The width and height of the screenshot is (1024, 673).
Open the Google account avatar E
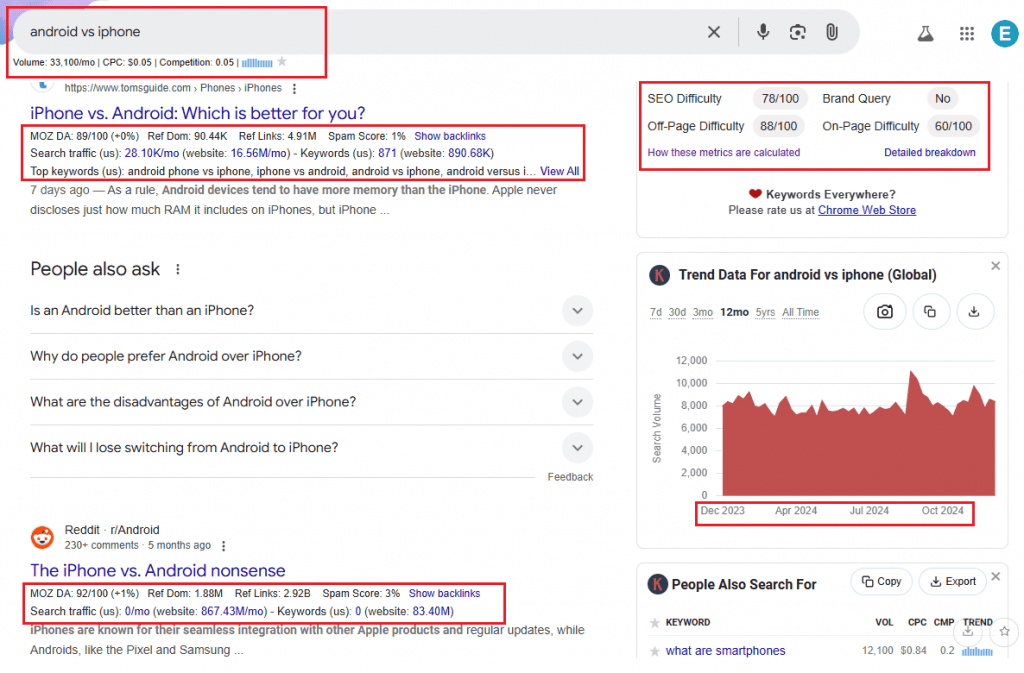[1006, 33]
